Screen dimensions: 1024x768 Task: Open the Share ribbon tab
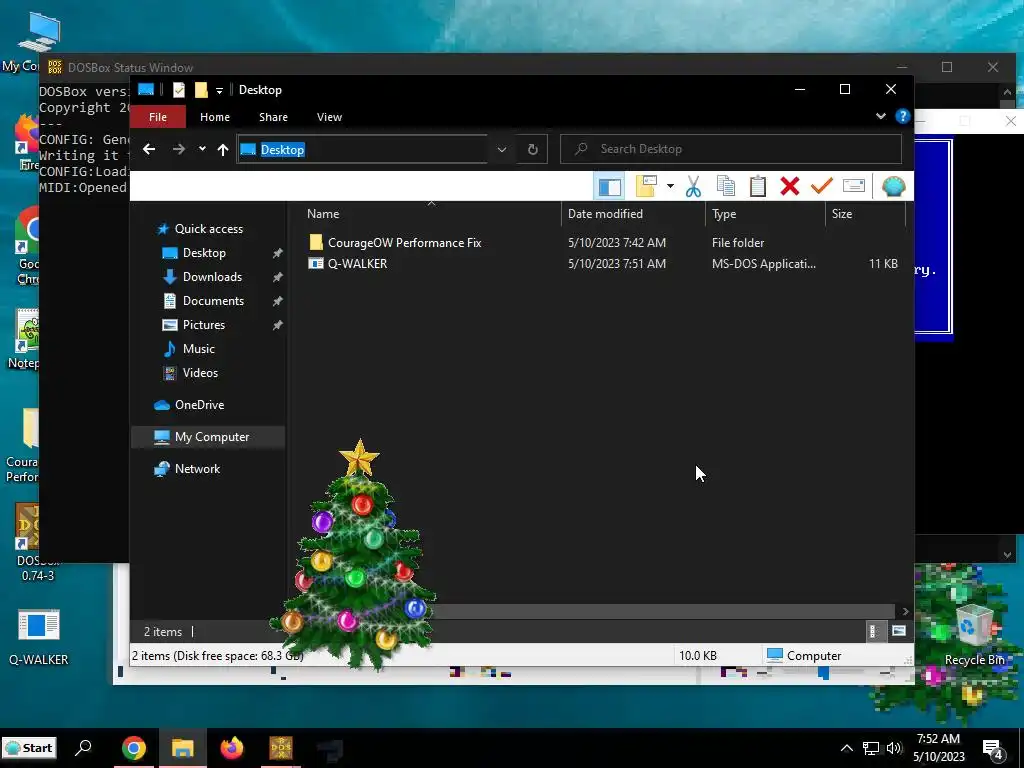(273, 117)
